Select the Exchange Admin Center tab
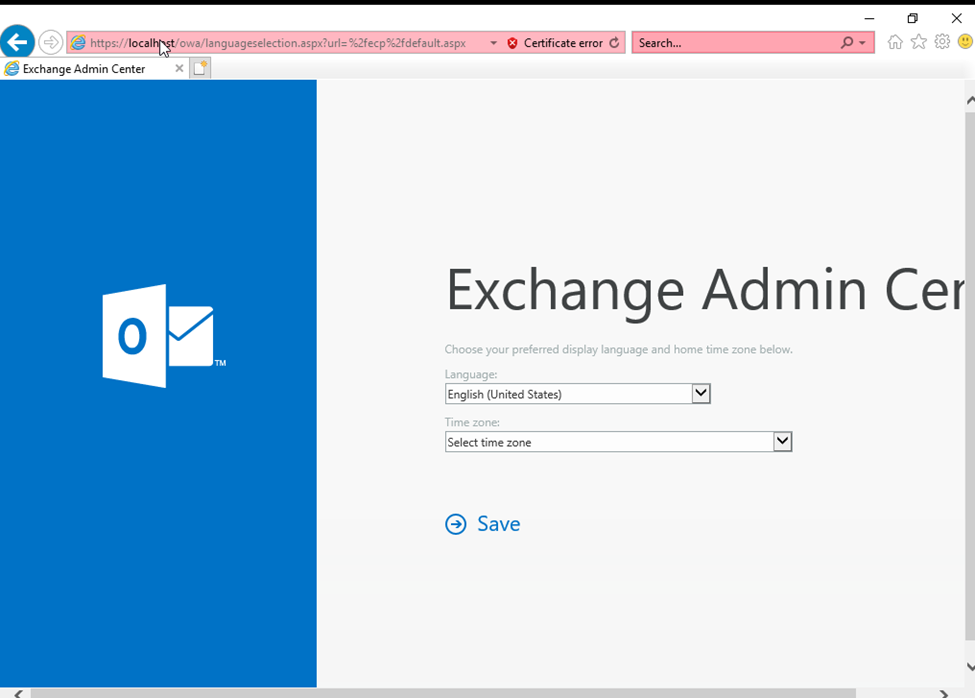The image size is (975, 698). (x=84, y=69)
